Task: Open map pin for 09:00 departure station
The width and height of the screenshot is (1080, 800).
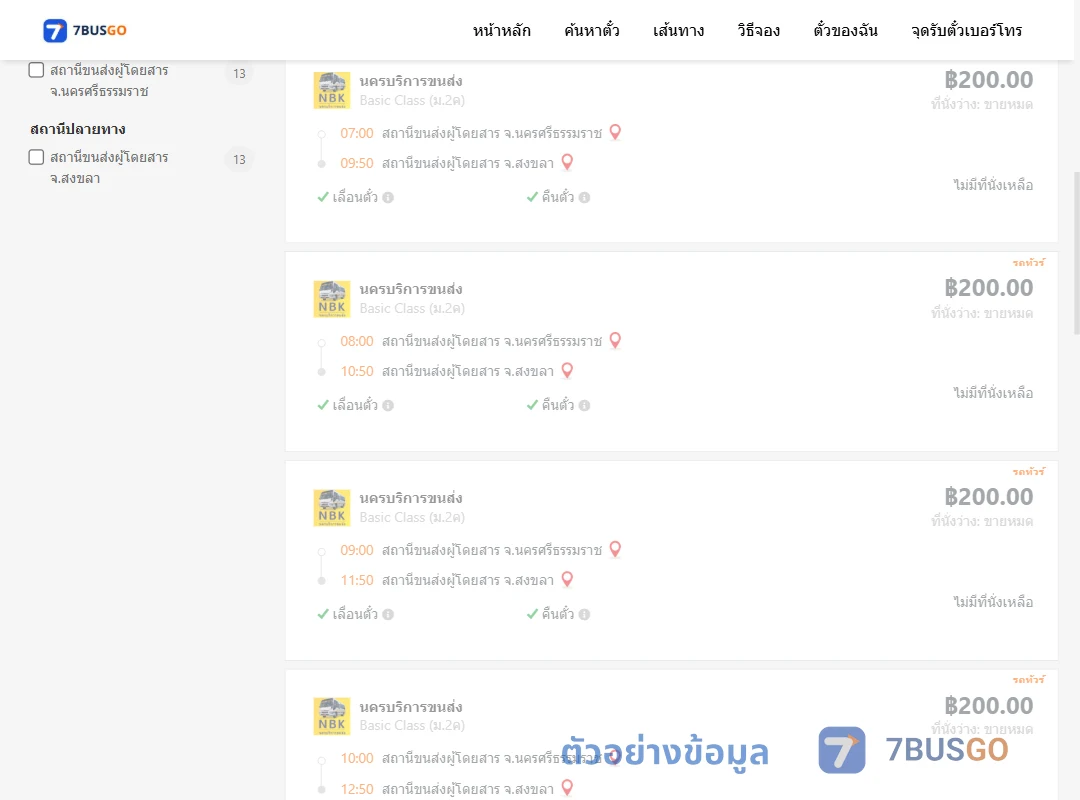Action: 615,549
